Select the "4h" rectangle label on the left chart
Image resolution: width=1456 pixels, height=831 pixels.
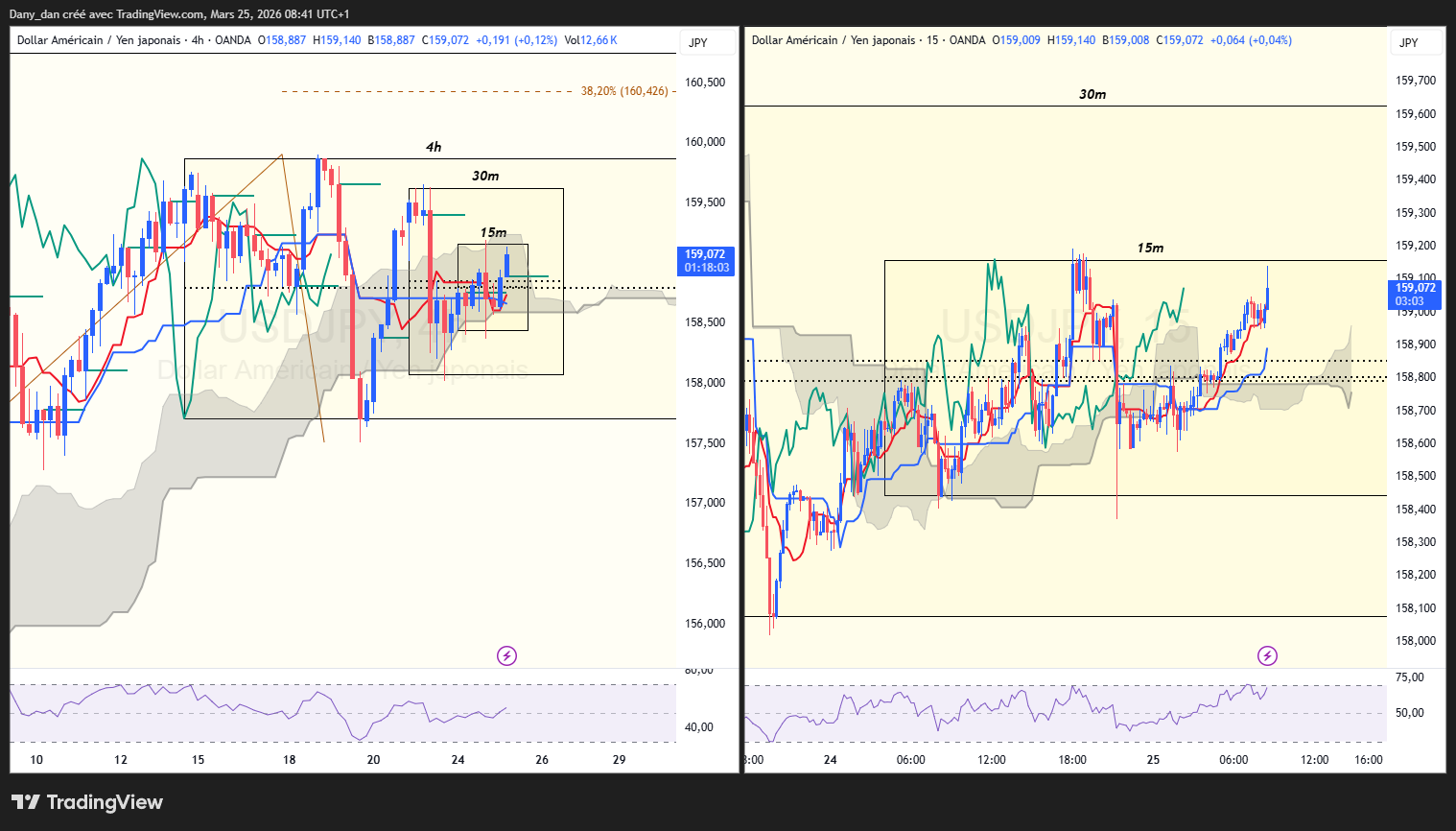pyautogui.click(x=434, y=147)
